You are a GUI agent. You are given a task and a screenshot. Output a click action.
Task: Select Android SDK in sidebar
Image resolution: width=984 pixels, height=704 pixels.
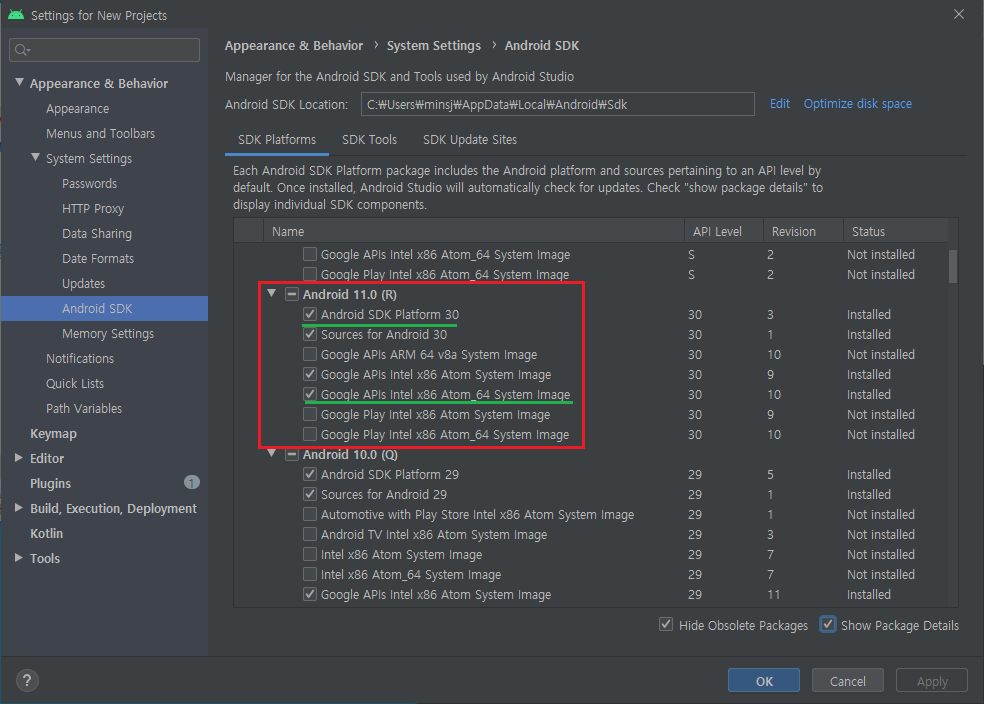[x=104, y=309]
